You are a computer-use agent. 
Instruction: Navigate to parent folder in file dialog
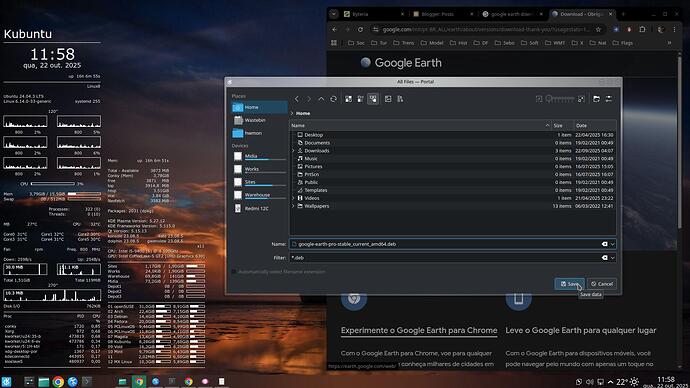[321, 99]
